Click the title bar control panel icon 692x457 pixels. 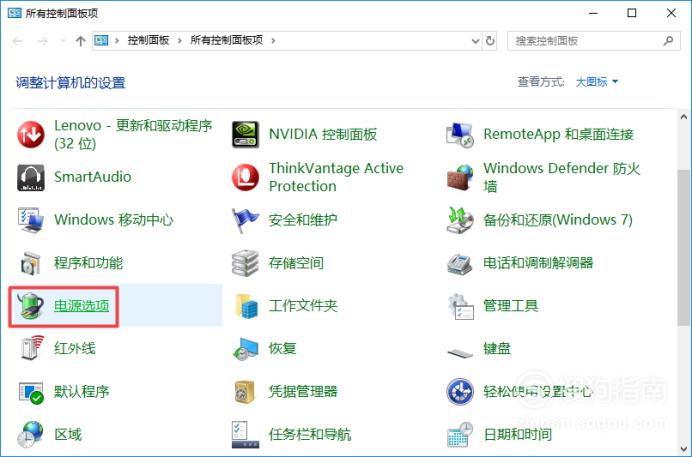click(15, 13)
